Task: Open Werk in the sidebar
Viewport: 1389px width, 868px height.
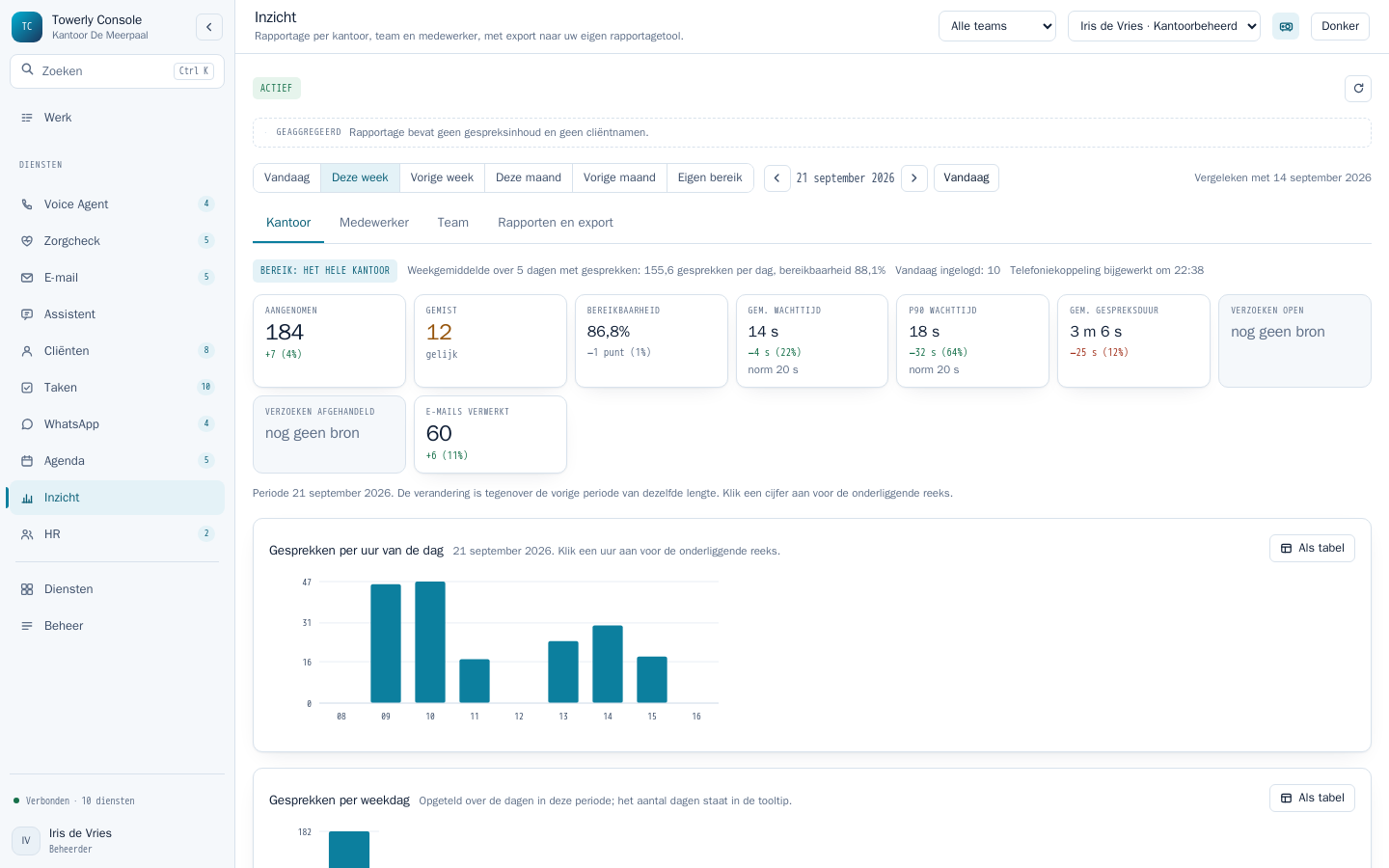Action: click(117, 118)
